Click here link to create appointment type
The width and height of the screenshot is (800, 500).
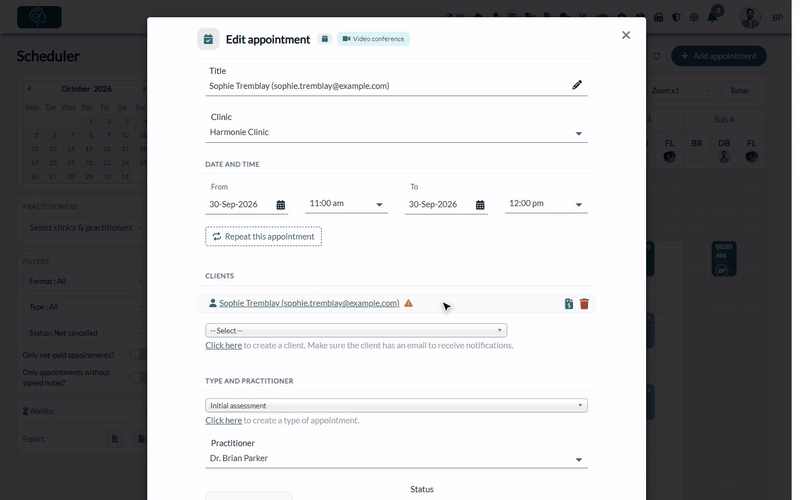tap(223, 420)
